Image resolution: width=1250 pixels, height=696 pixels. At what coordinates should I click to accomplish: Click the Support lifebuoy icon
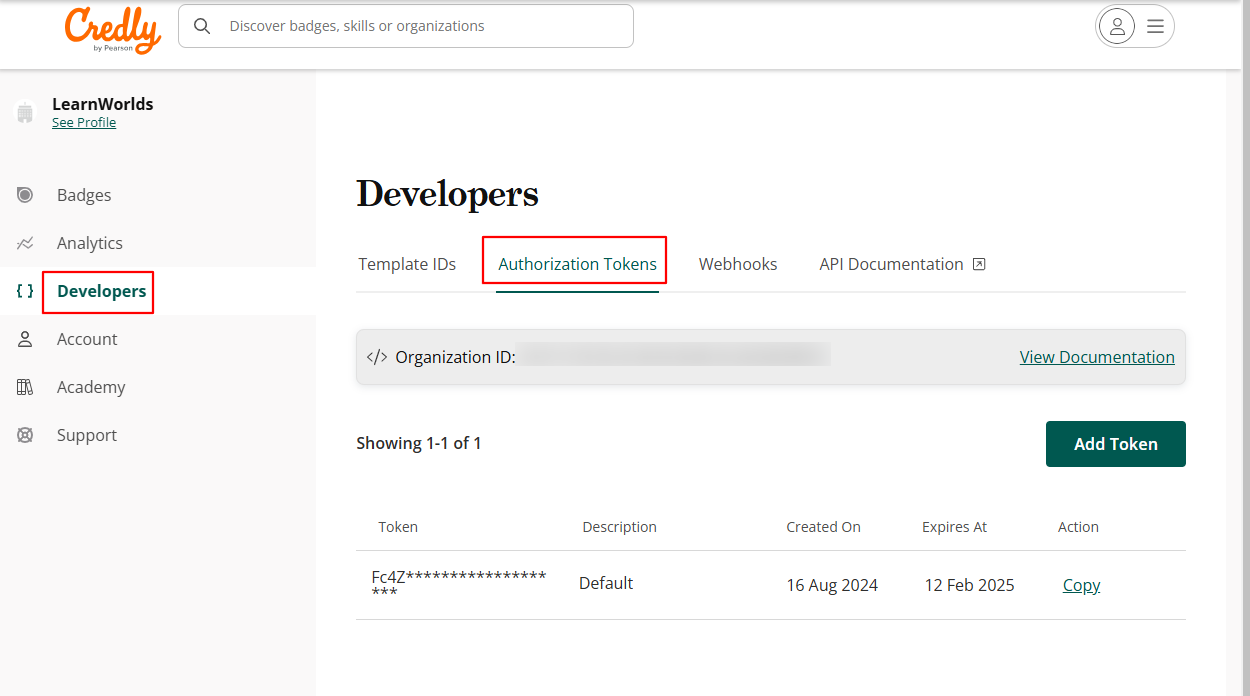(x=25, y=435)
